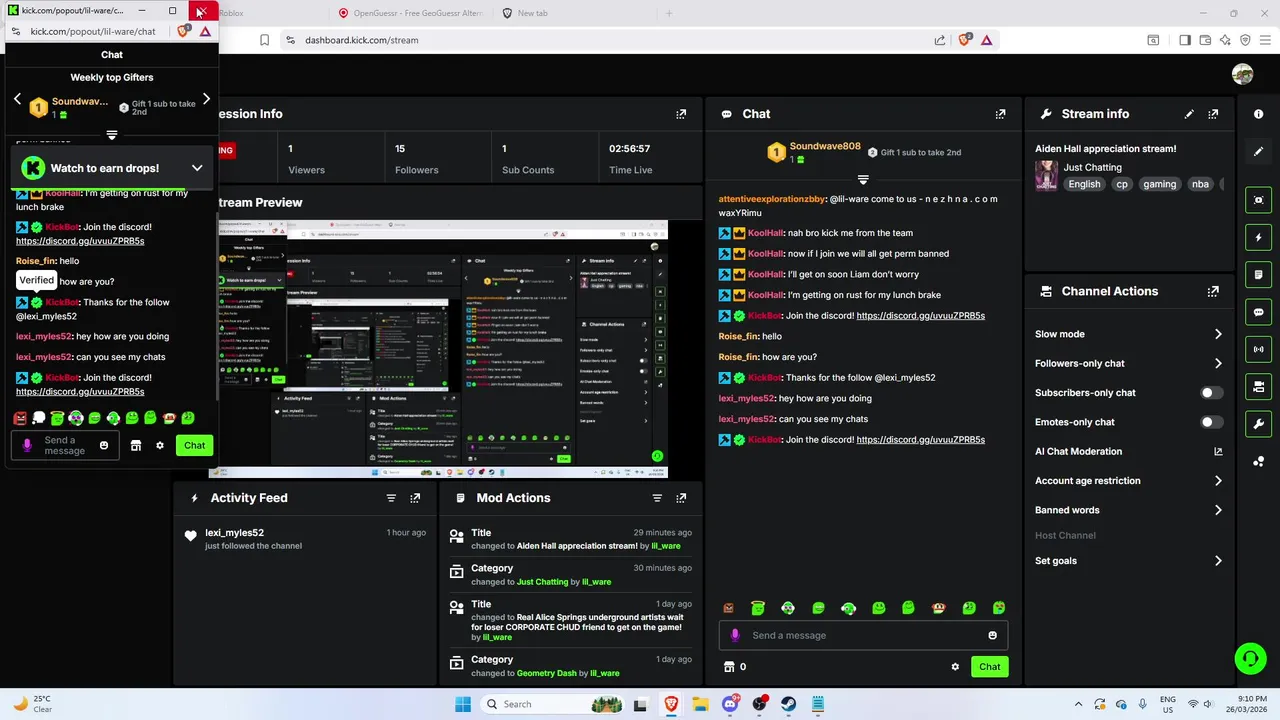Open emoji picker in popout chat input

point(104,445)
